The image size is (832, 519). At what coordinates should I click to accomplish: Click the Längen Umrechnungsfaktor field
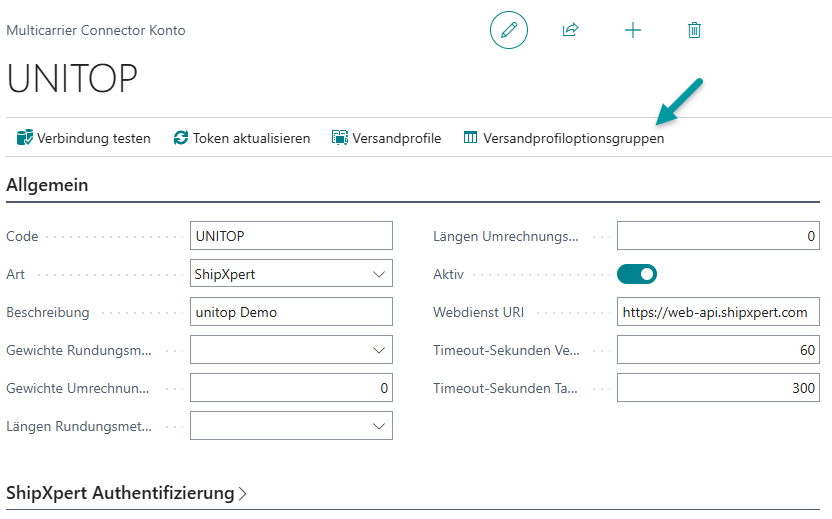coord(718,236)
